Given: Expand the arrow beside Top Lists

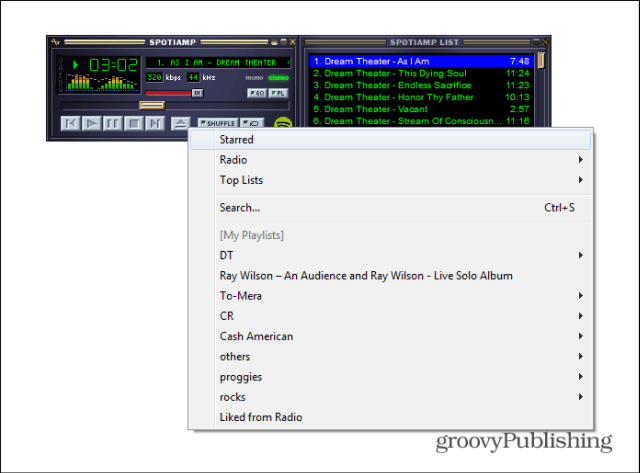Looking at the screenshot, I should click(580, 180).
